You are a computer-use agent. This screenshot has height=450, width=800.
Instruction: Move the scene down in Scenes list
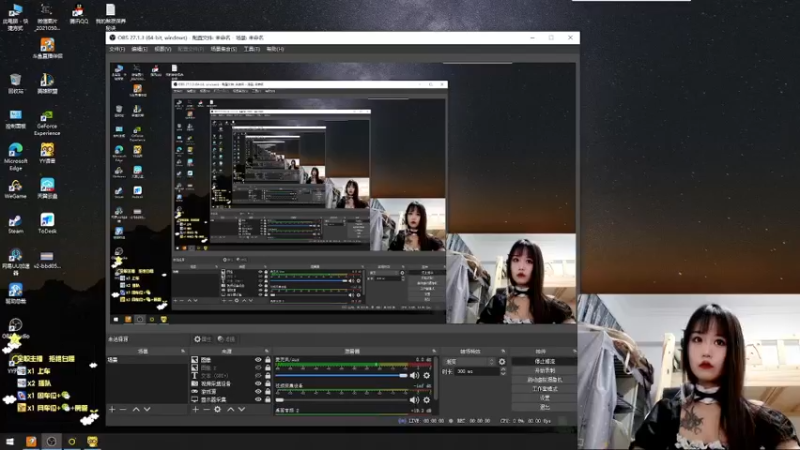(x=147, y=409)
